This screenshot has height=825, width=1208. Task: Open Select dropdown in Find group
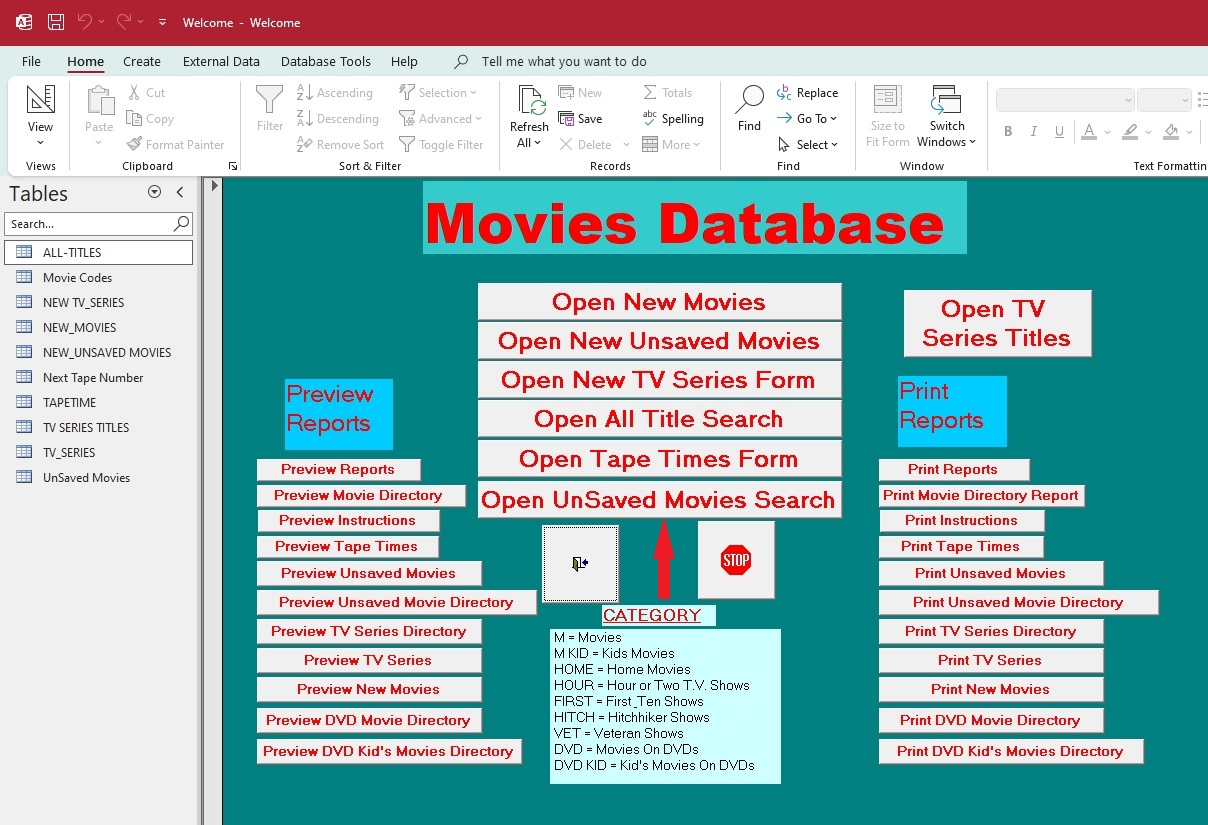point(808,145)
